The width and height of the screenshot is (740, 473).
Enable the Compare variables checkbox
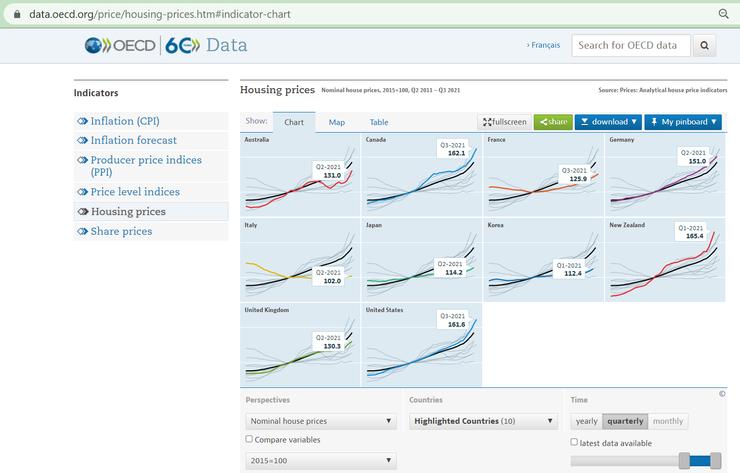[249, 439]
